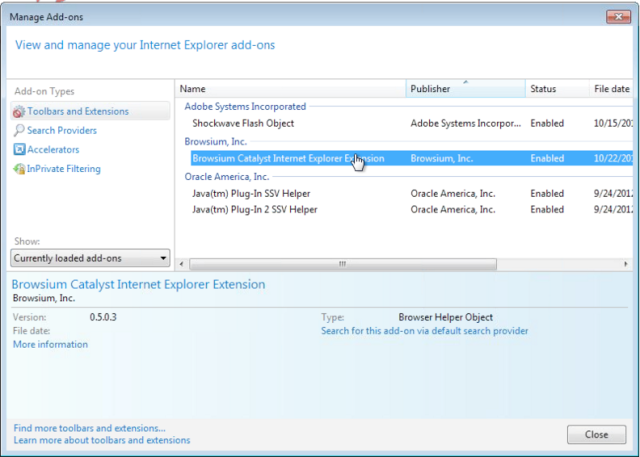Open Find more toolbars and extensions link
The width and height of the screenshot is (640, 457).
pyautogui.click(x=89, y=428)
